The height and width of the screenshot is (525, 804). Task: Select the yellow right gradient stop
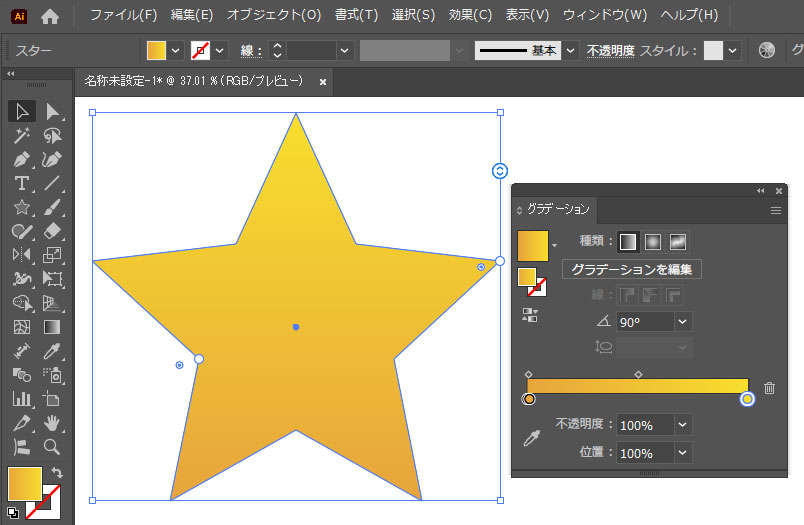[x=747, y=400]
